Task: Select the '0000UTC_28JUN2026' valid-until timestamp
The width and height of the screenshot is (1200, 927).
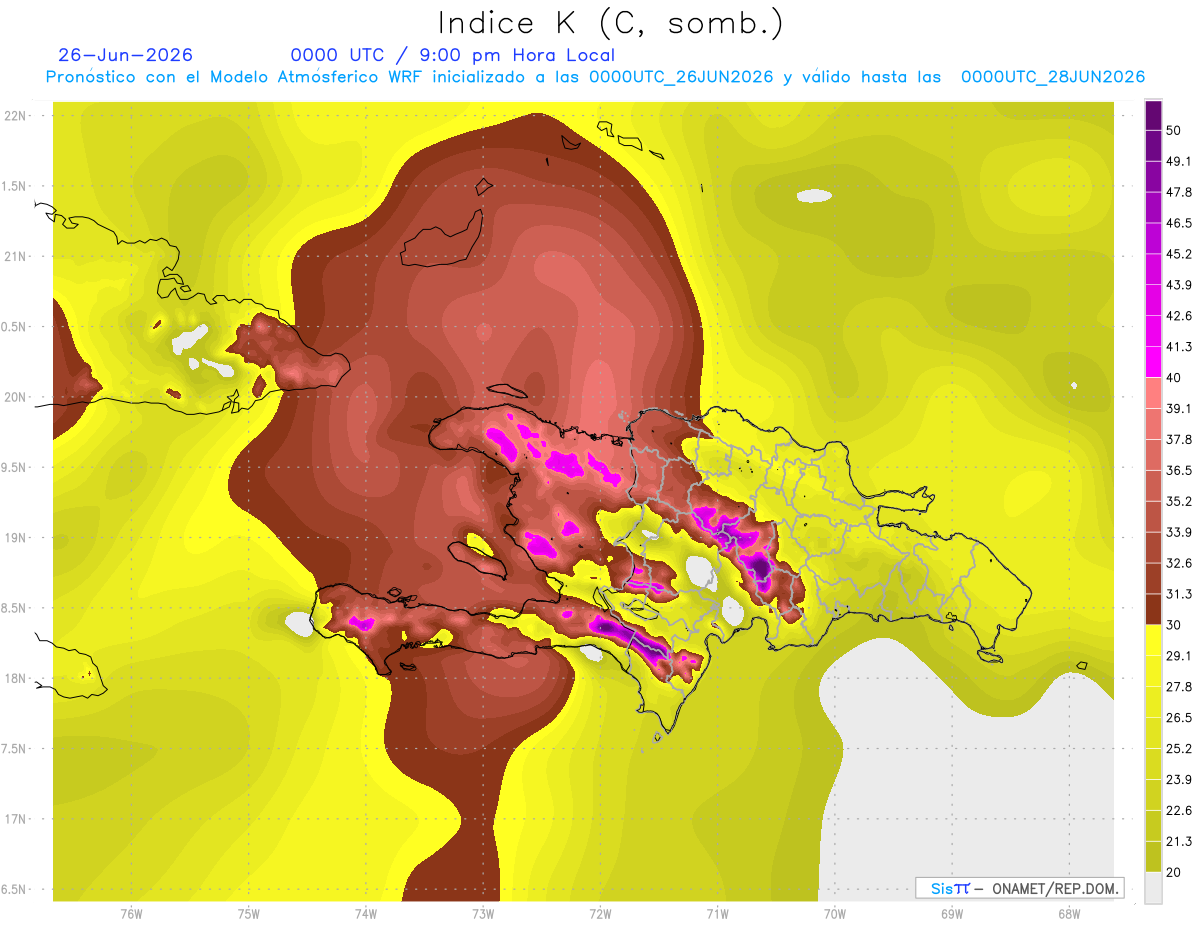Action: click(1053, 77)
